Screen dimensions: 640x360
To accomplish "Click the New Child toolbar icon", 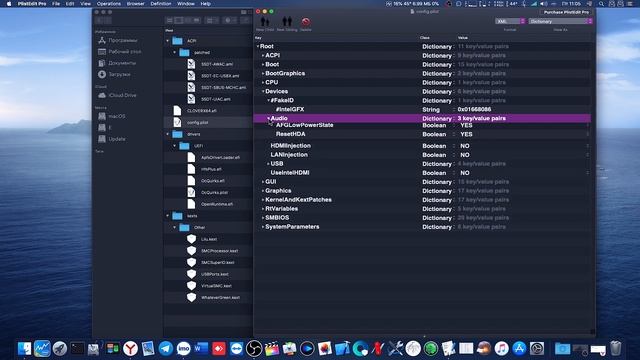I will (x=265, y=23).
